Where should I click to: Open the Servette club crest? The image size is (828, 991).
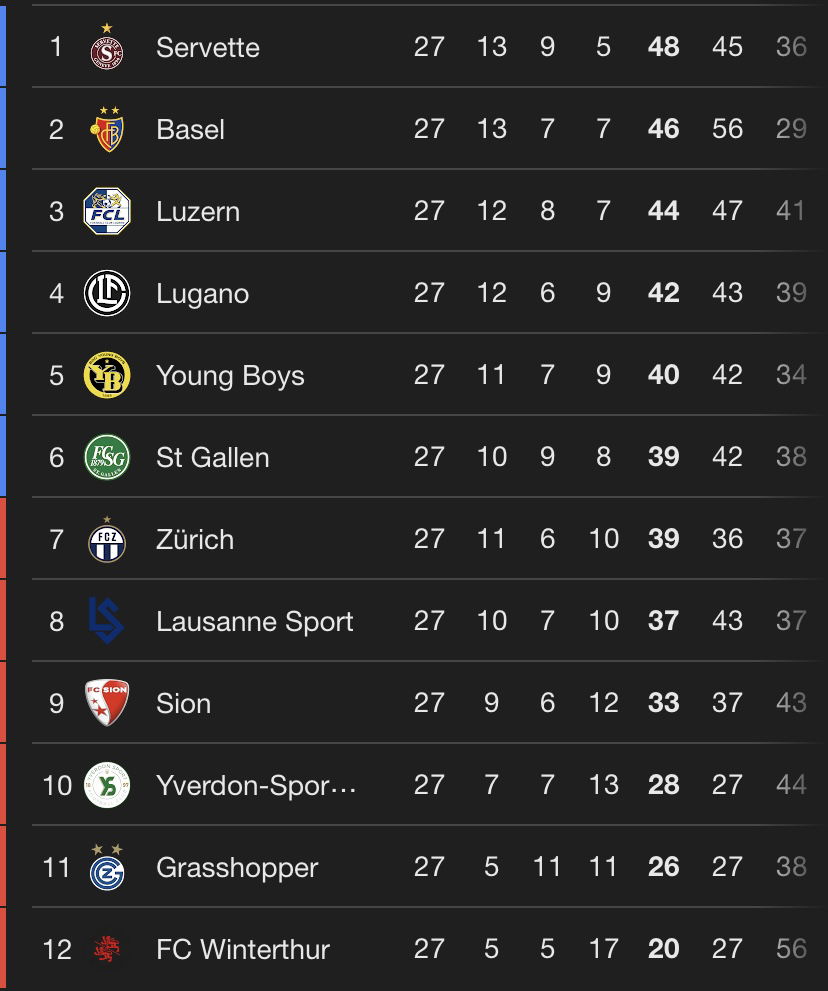(107, 47)
